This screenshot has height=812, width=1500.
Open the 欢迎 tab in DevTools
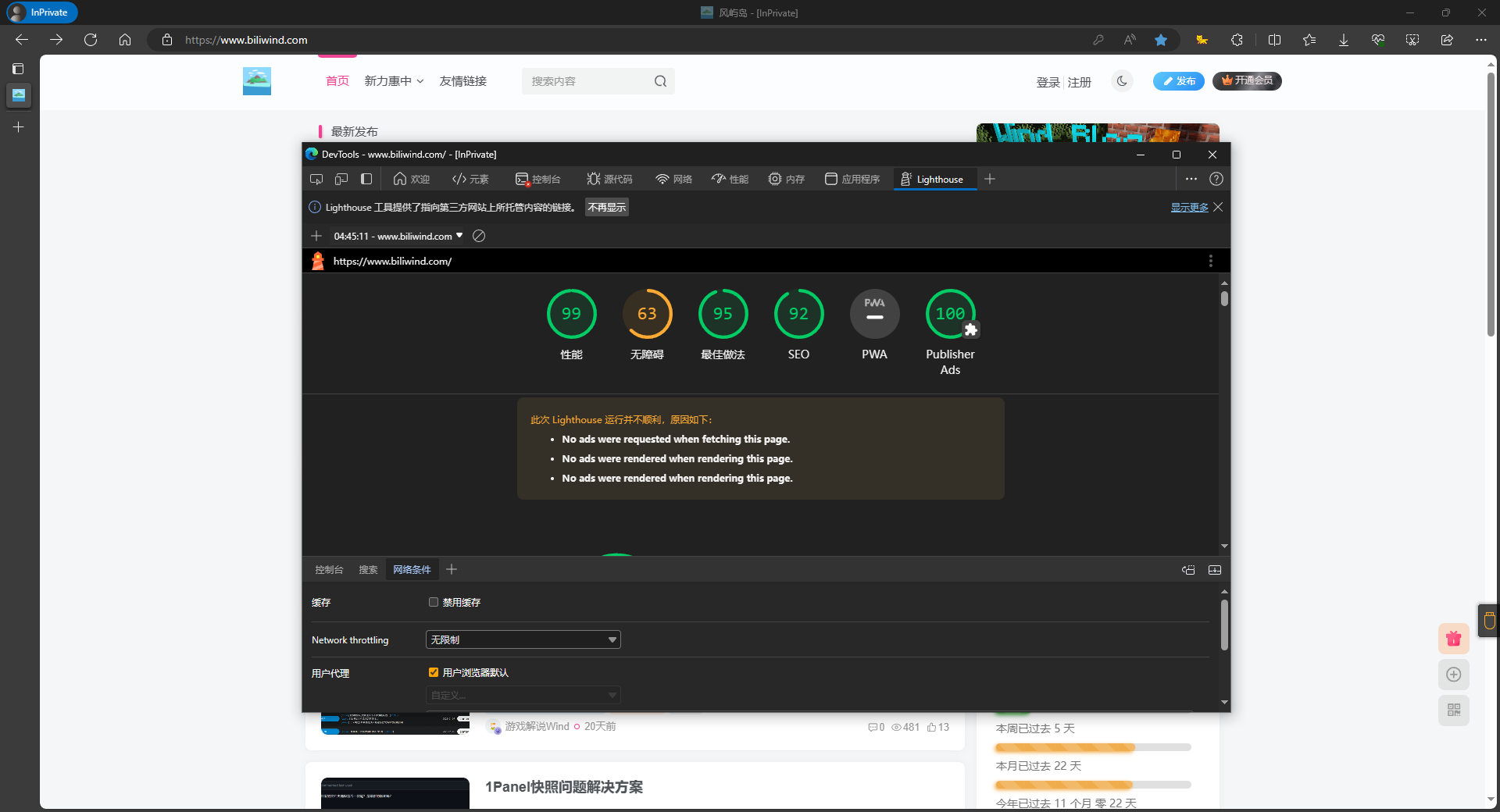tap(412, 179)
